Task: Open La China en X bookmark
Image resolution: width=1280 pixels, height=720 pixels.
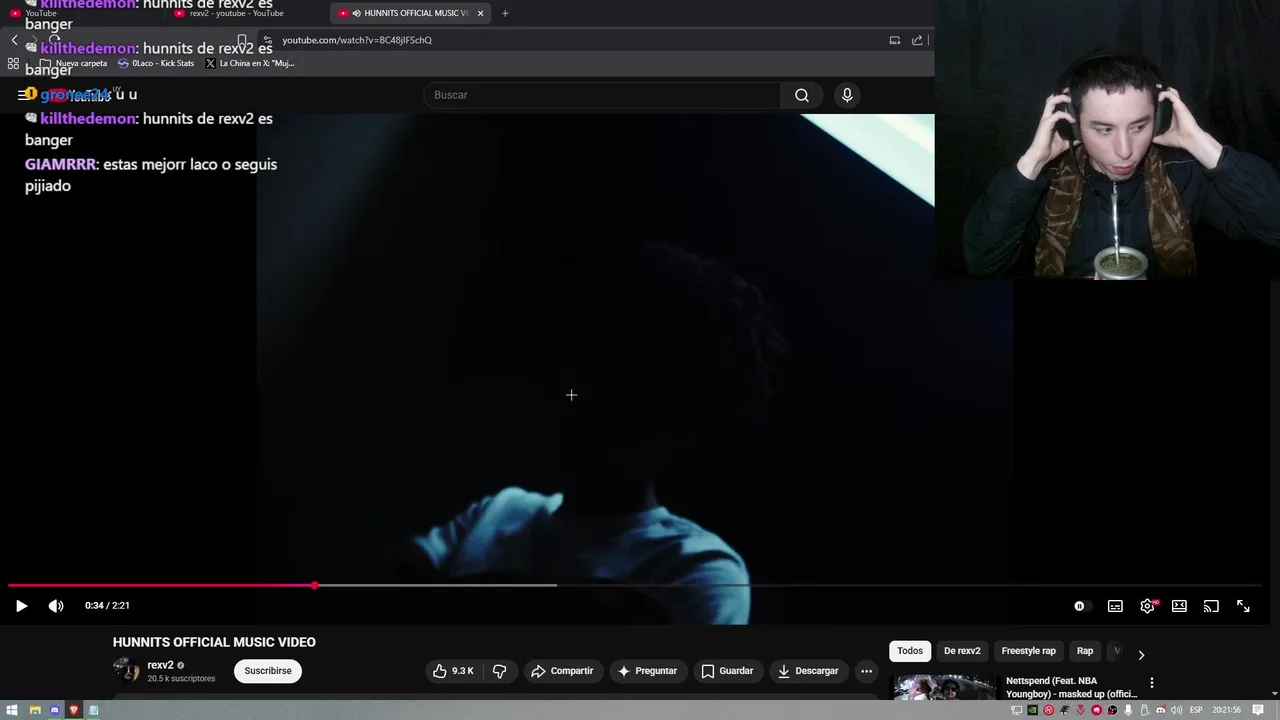Action: [x=250, y=63]
